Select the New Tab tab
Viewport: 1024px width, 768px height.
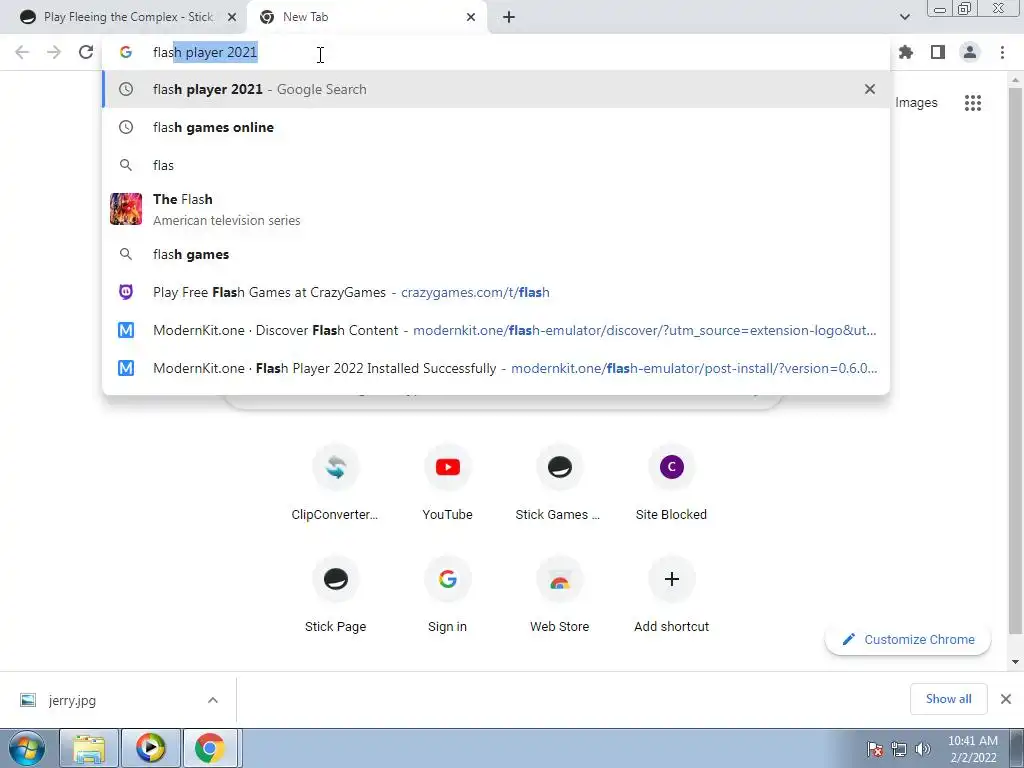tap(367, 17)
